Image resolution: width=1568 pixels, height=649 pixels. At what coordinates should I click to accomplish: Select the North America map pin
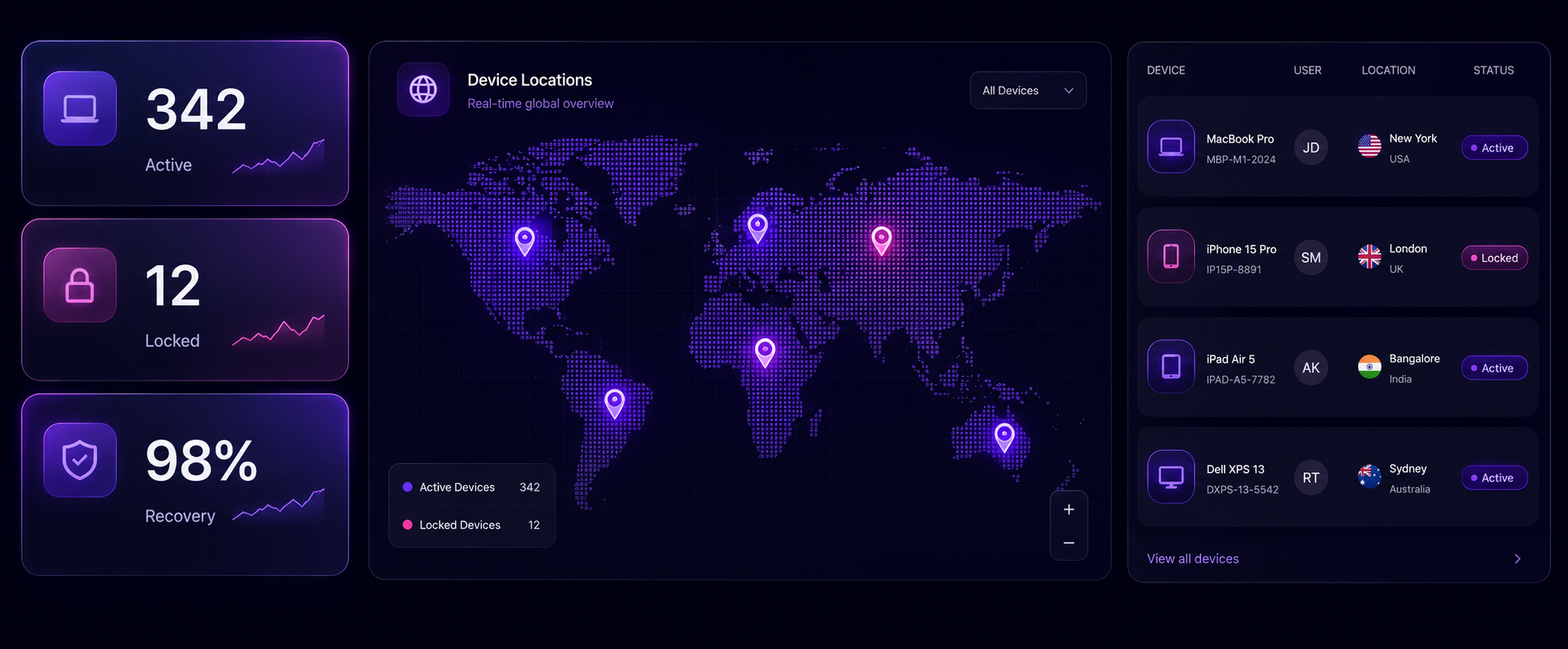pos(525,240)
